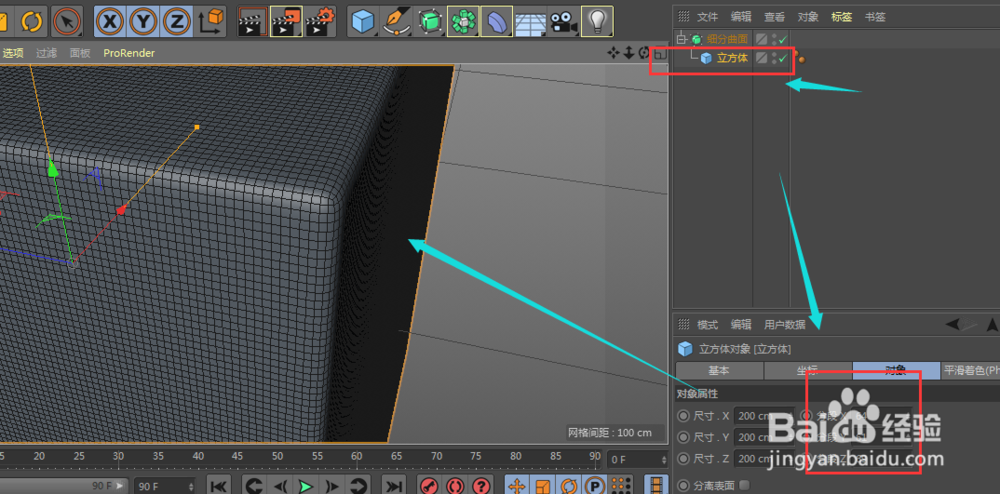The height and width of the screenshot is (494, 1000).
Task: Play the animation forward
Action: pyautogui.click(x=306, y=486)
